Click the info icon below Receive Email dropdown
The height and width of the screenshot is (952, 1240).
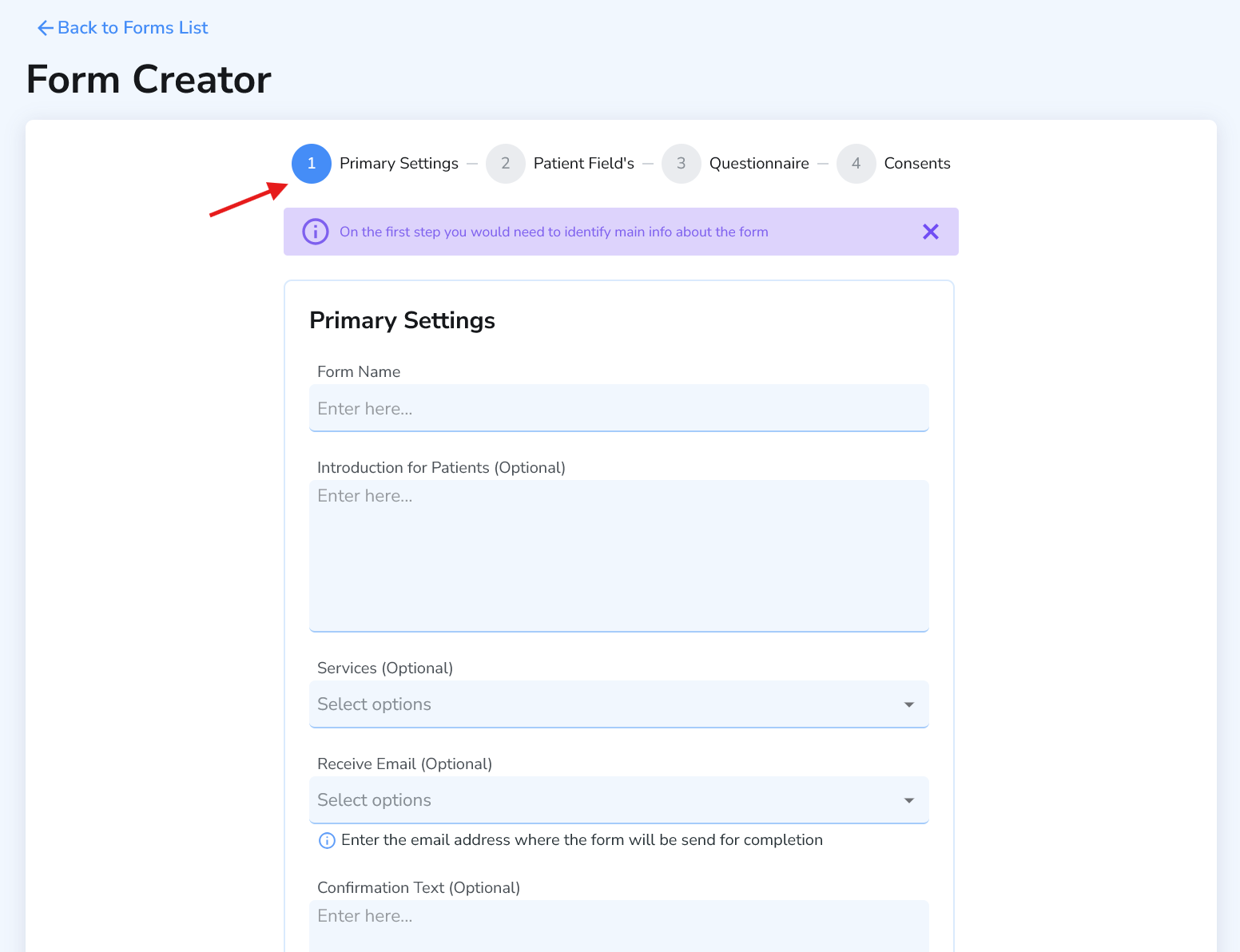coord(326,840)
